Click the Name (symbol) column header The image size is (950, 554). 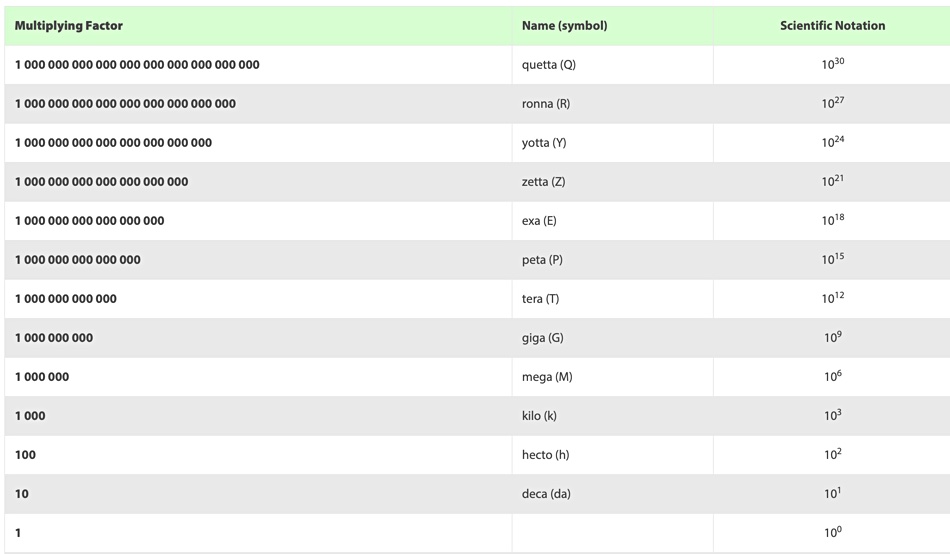(613, 25)
